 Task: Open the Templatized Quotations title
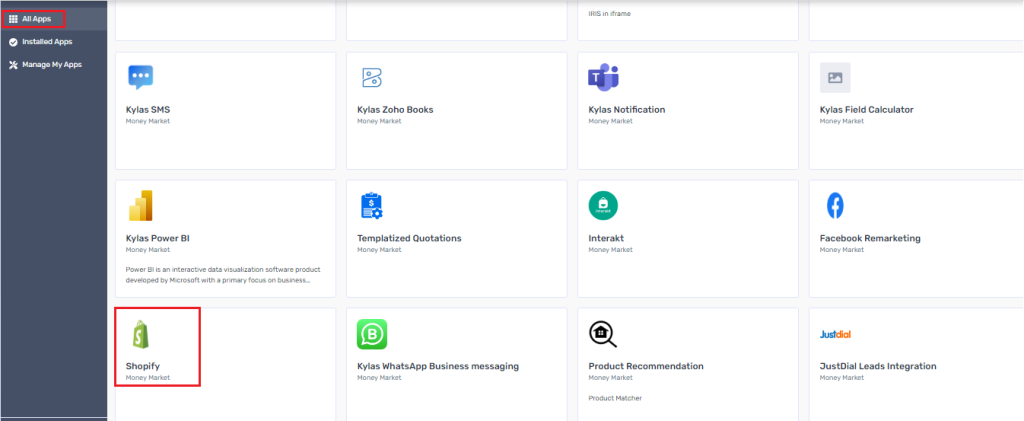[x=409, y=238]
